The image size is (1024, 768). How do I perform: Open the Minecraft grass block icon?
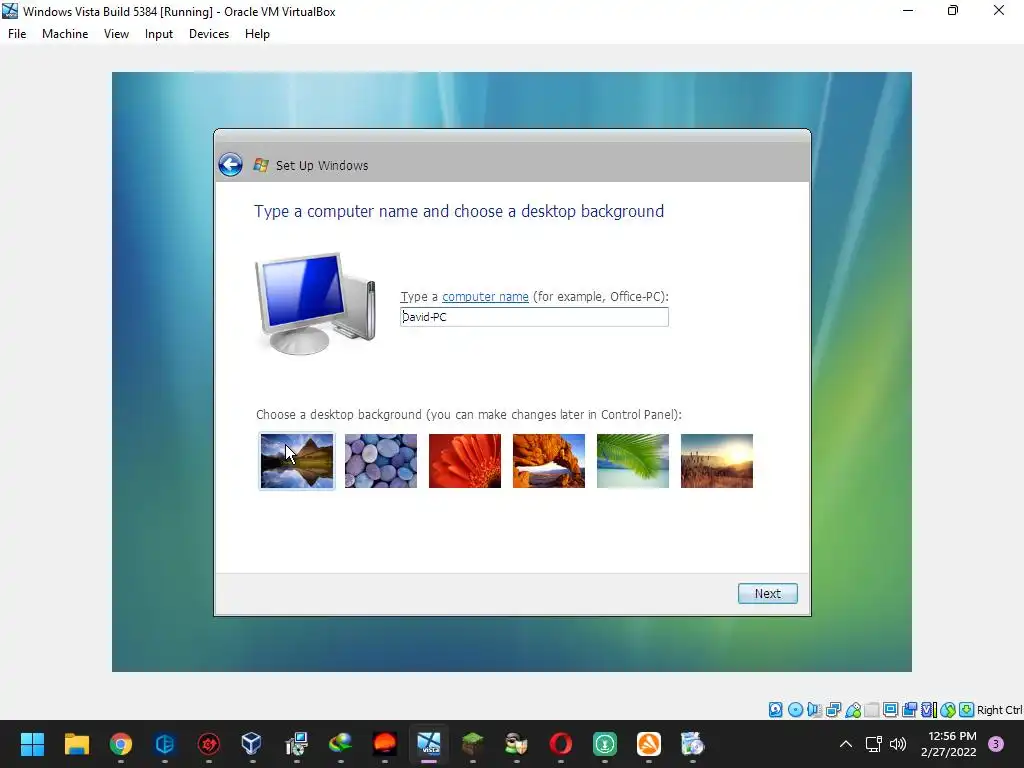[x=473, y=744]
